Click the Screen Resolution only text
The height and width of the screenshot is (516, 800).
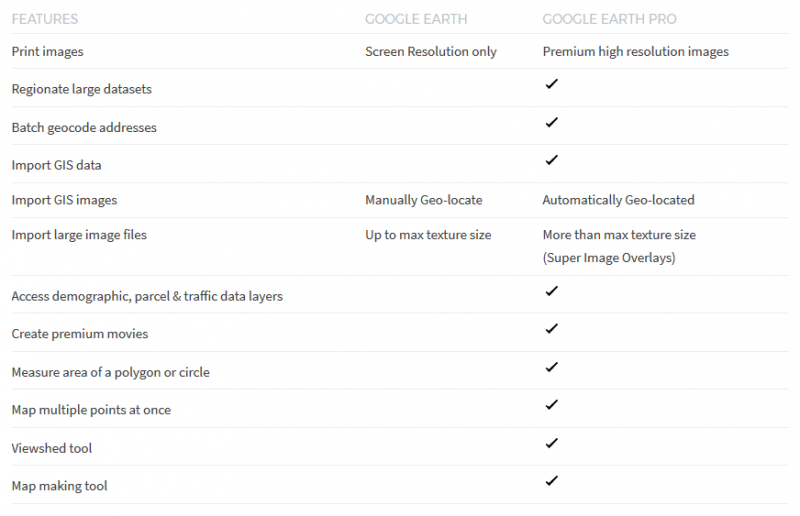[x=431, y=52]
